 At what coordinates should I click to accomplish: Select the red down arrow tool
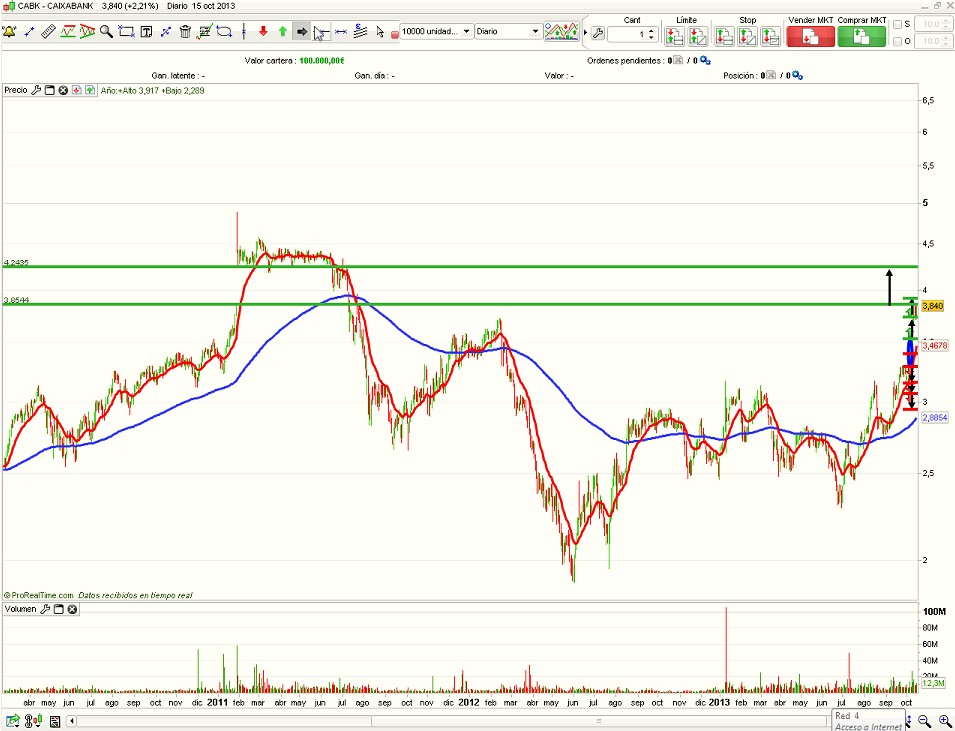[x=263, y=32]
